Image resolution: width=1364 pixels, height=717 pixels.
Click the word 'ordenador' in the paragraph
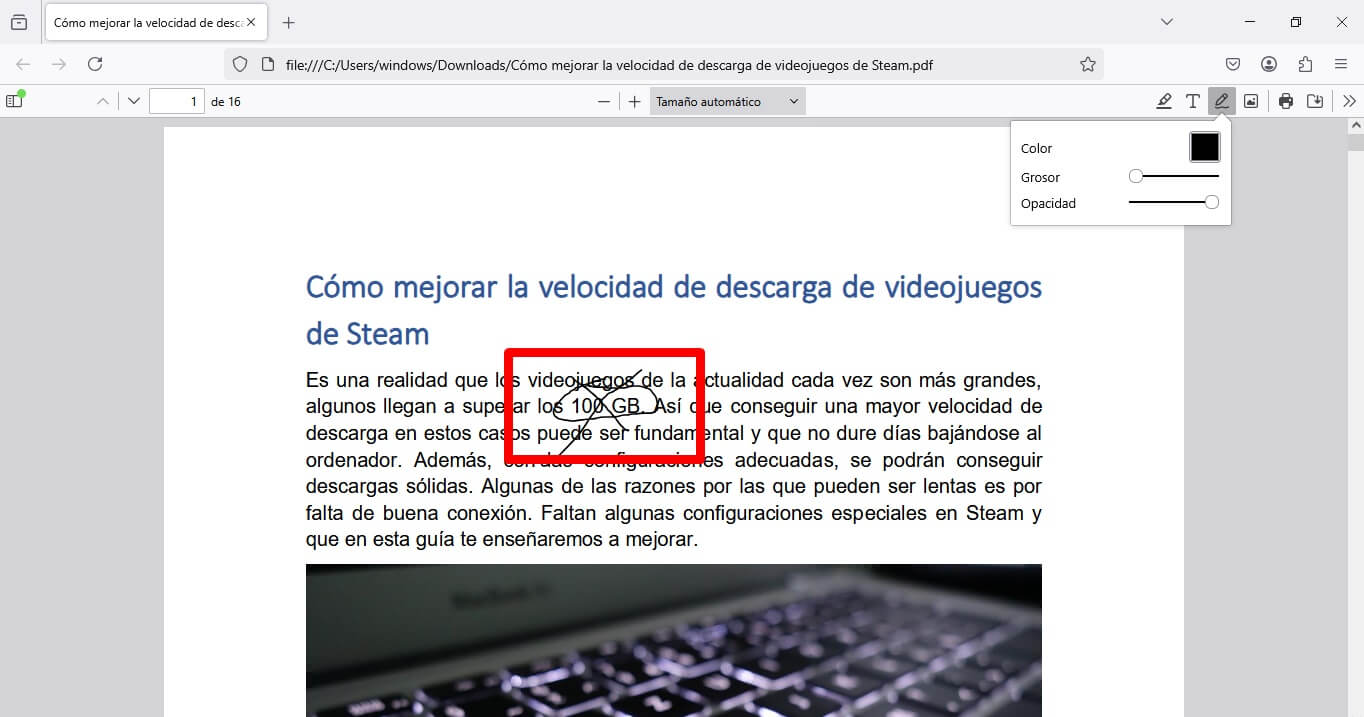(351, 461)
